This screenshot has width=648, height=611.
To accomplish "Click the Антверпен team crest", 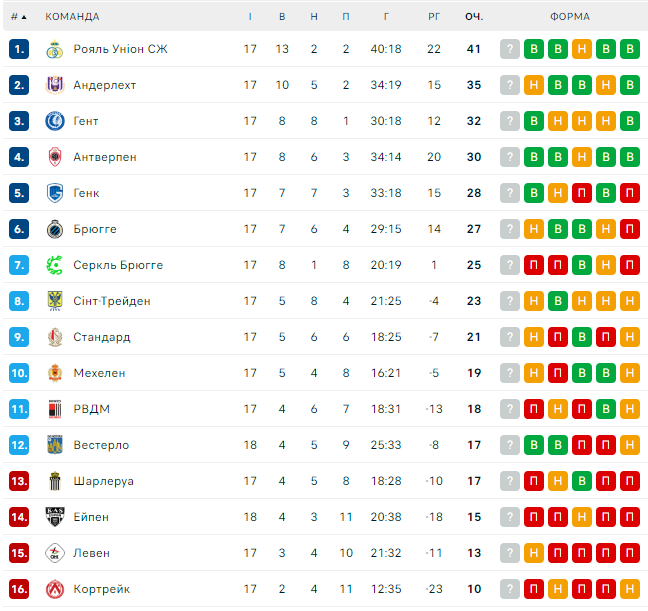I will click(x=55, y=157).
